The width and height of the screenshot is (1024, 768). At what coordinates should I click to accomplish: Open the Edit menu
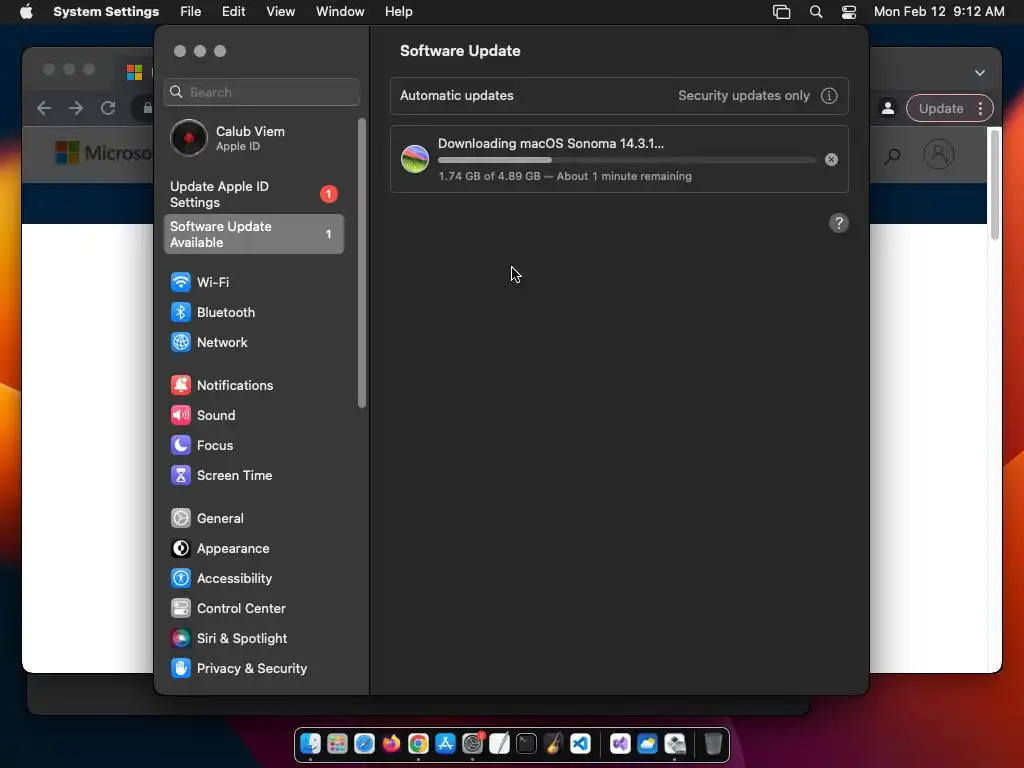point(233,12)
